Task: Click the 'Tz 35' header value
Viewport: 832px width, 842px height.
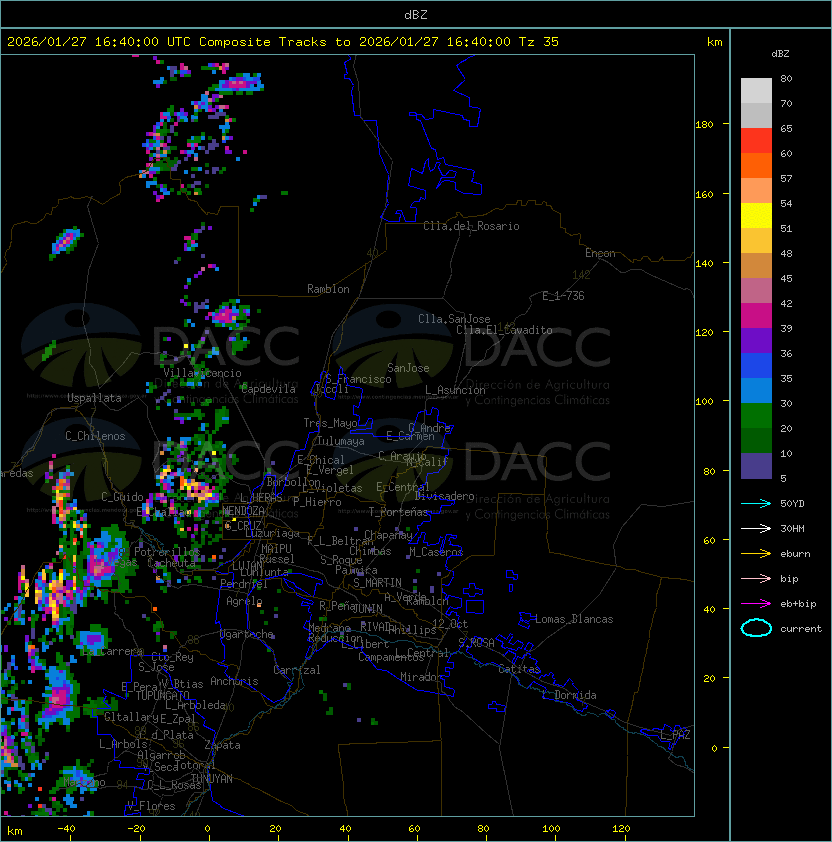Action: pos(539,42)
